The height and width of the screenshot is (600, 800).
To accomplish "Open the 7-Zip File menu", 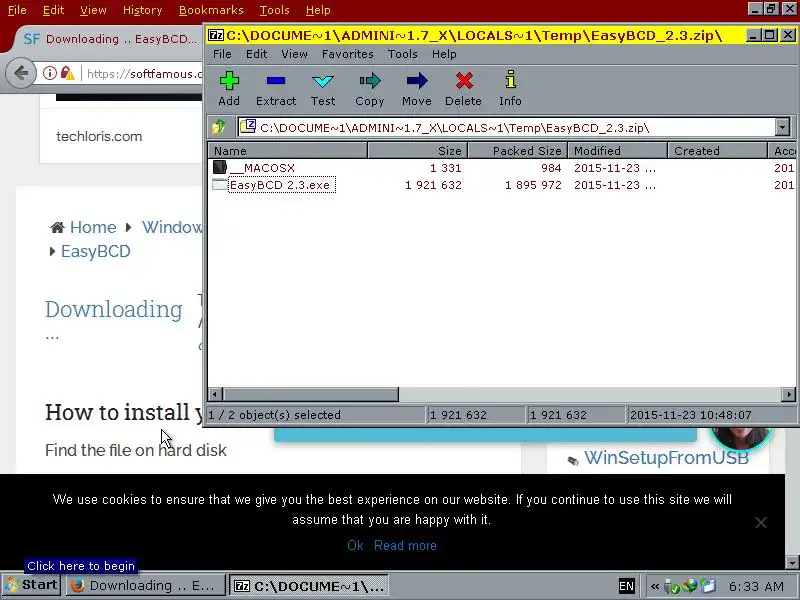I will (x=222, y=54).
